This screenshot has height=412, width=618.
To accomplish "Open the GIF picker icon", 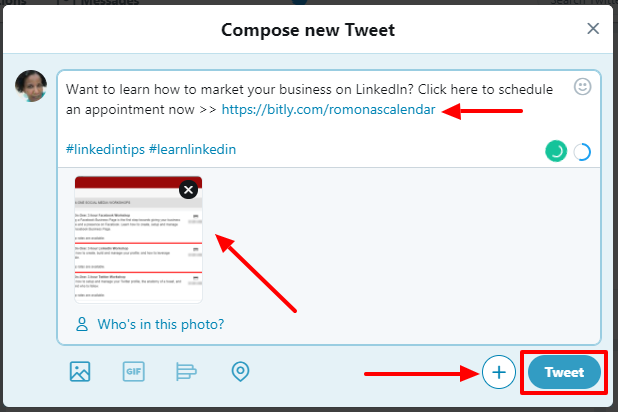I will [134, 371].
